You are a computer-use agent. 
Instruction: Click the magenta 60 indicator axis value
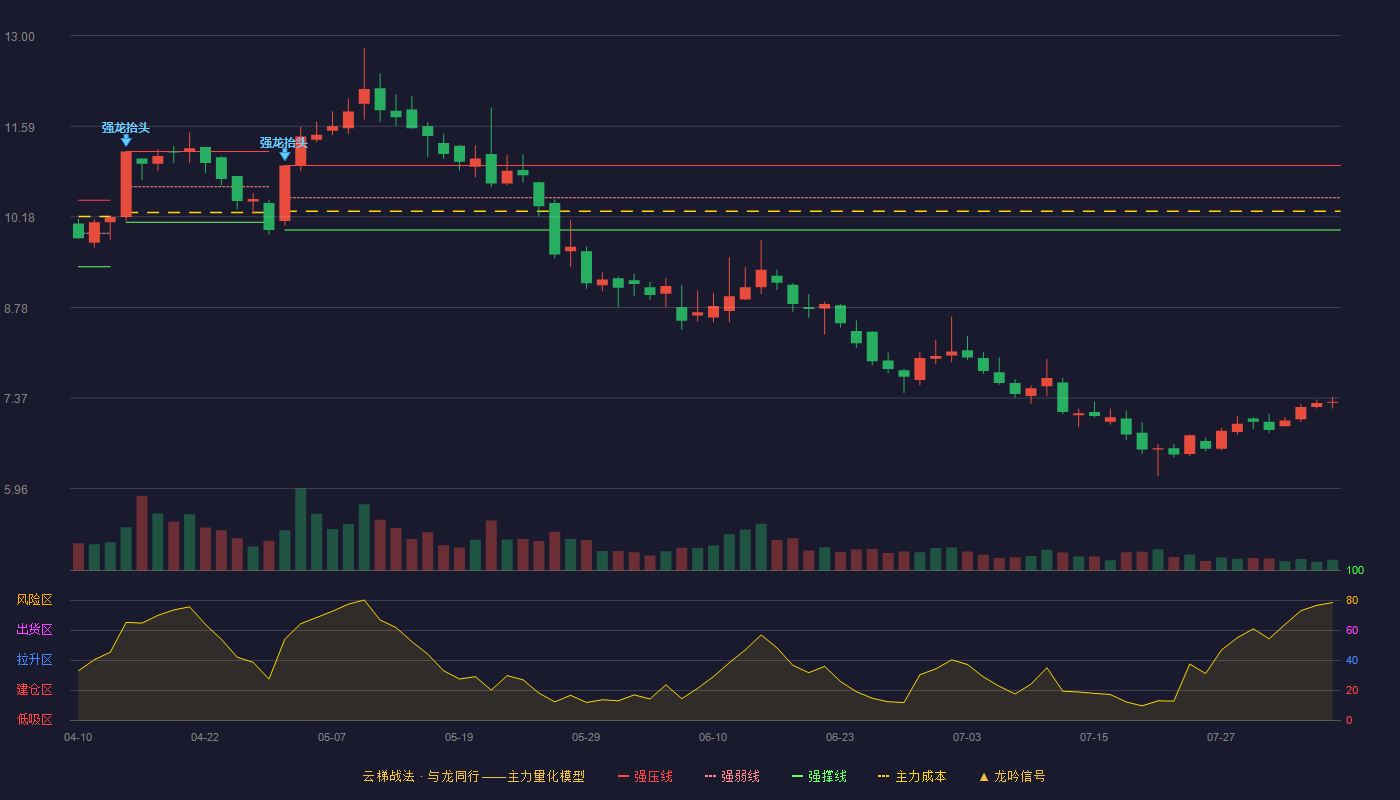click(x=1352, y=630)
